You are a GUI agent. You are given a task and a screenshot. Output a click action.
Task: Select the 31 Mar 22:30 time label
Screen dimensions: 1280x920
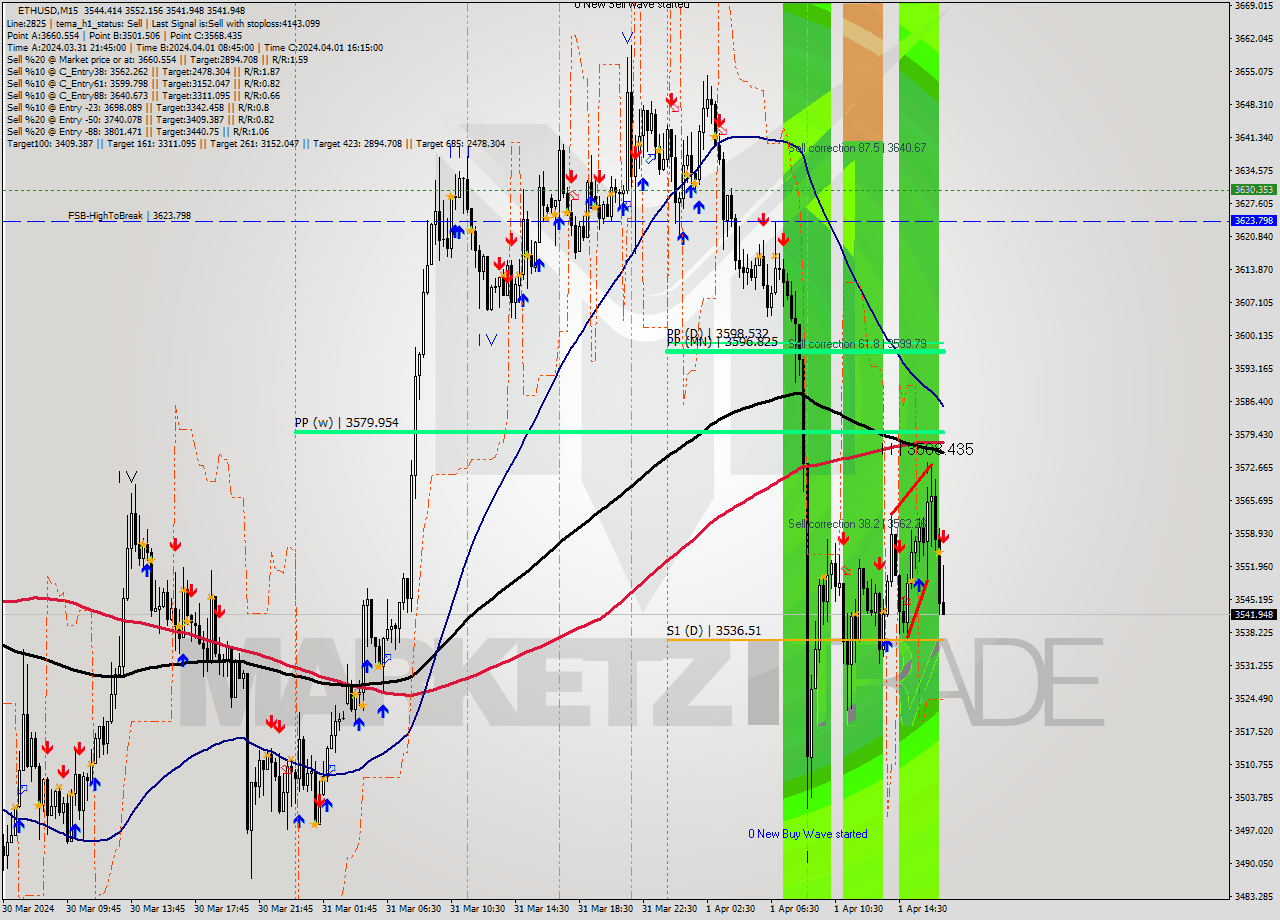coord(669,909)
